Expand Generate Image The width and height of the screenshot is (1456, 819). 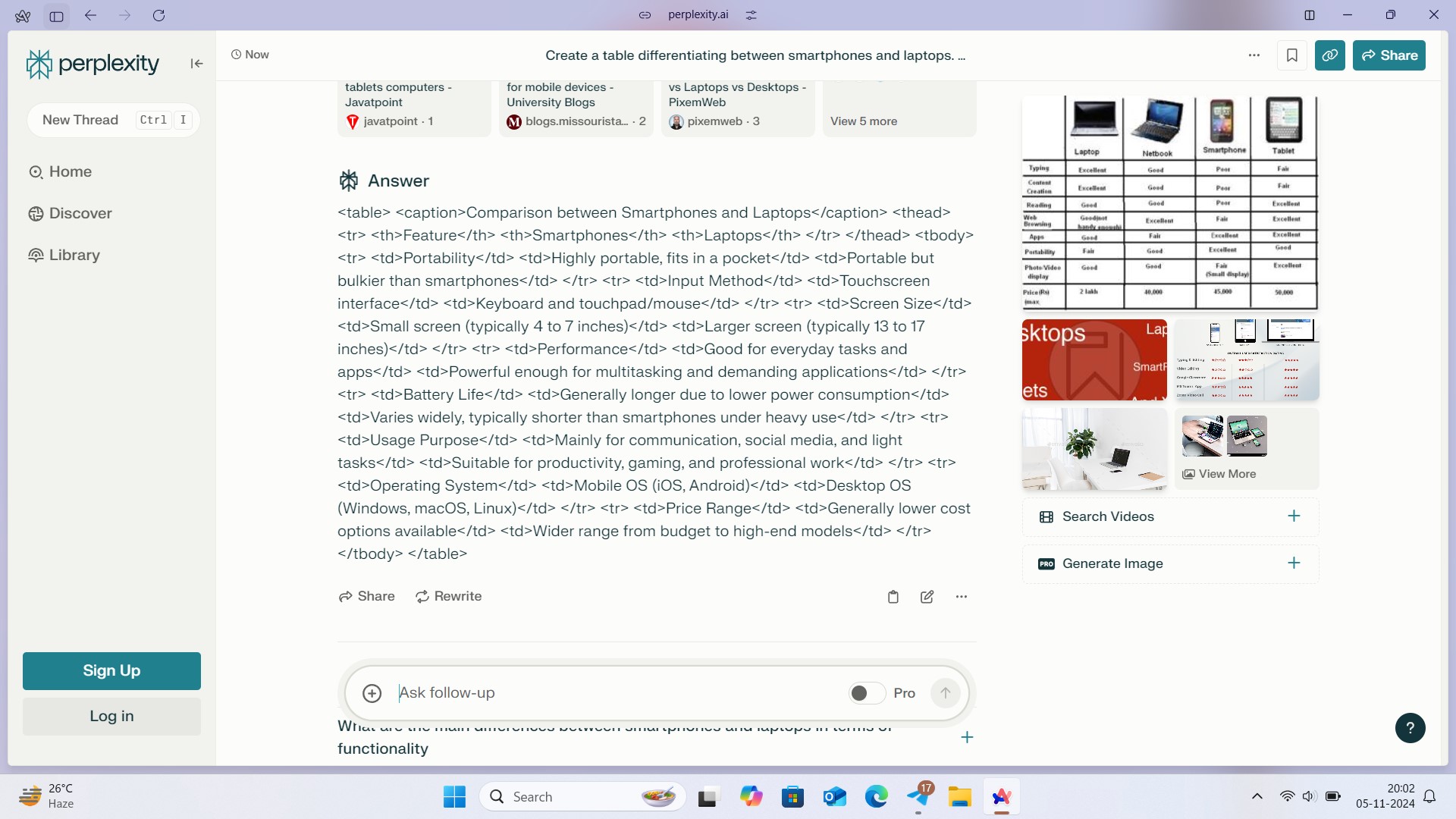tap(1170, 564)
